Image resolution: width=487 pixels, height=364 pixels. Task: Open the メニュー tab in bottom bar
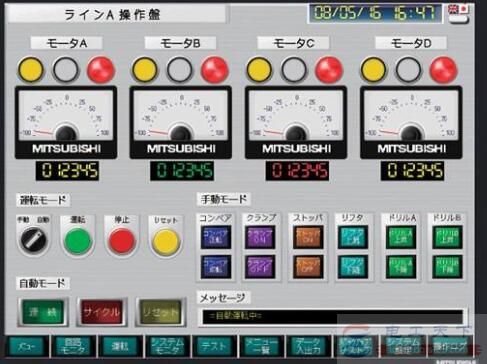tap(26, 347)
